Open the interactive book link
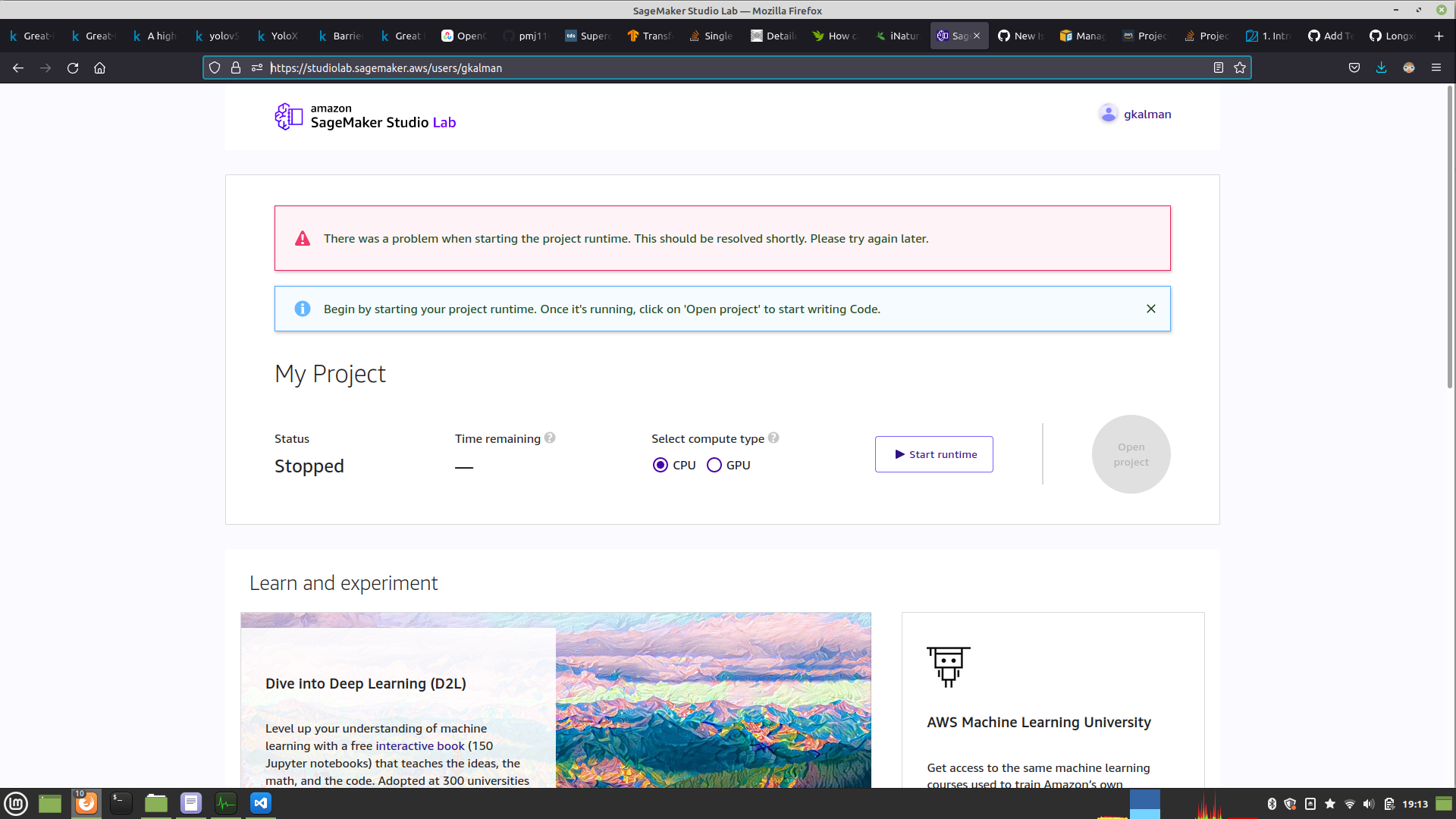This screenshot has width=1456, height=819. pos(419,746)
